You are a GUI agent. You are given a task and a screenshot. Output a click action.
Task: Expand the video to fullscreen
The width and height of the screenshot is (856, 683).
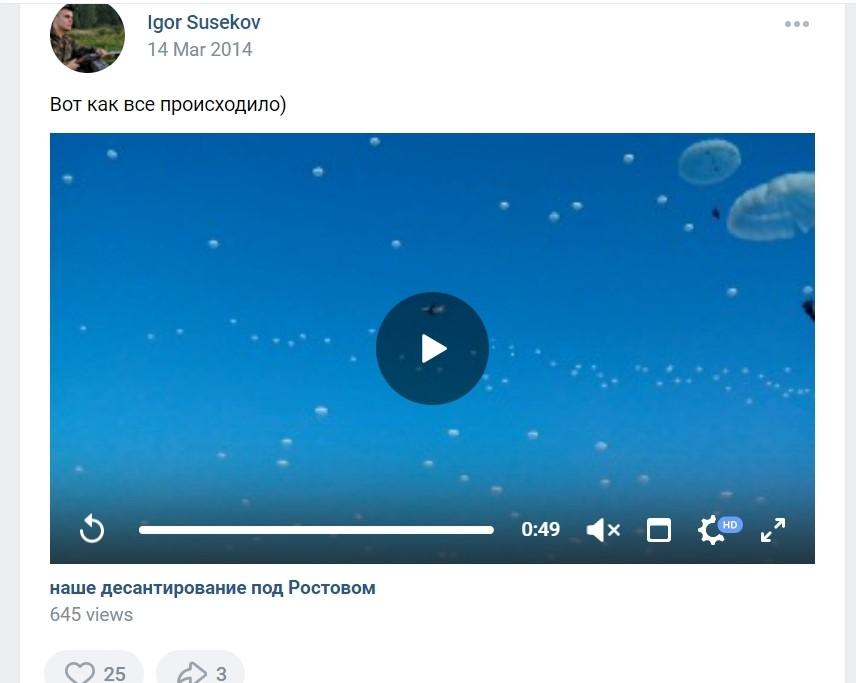pyautogui.click(x=772, y=530)
